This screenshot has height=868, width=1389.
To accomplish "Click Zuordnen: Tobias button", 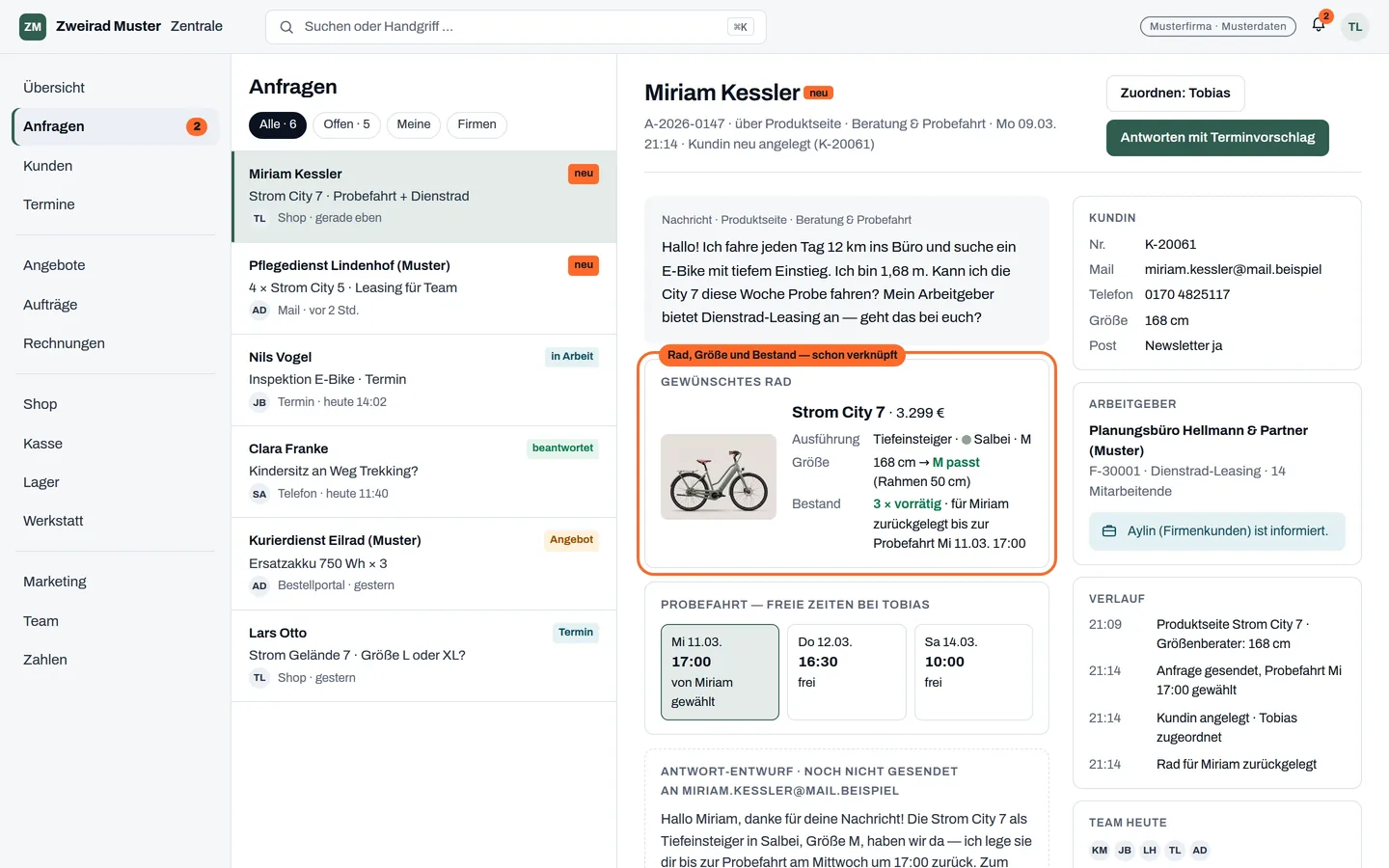I will coord(1175,94).
